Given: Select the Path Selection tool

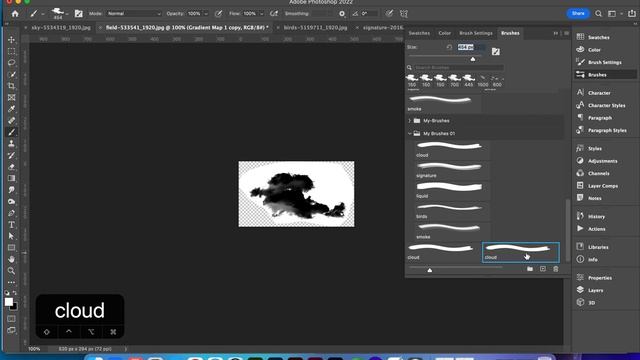Looking at the screenshot, I should pyautogui.click(x=11, y=236).
